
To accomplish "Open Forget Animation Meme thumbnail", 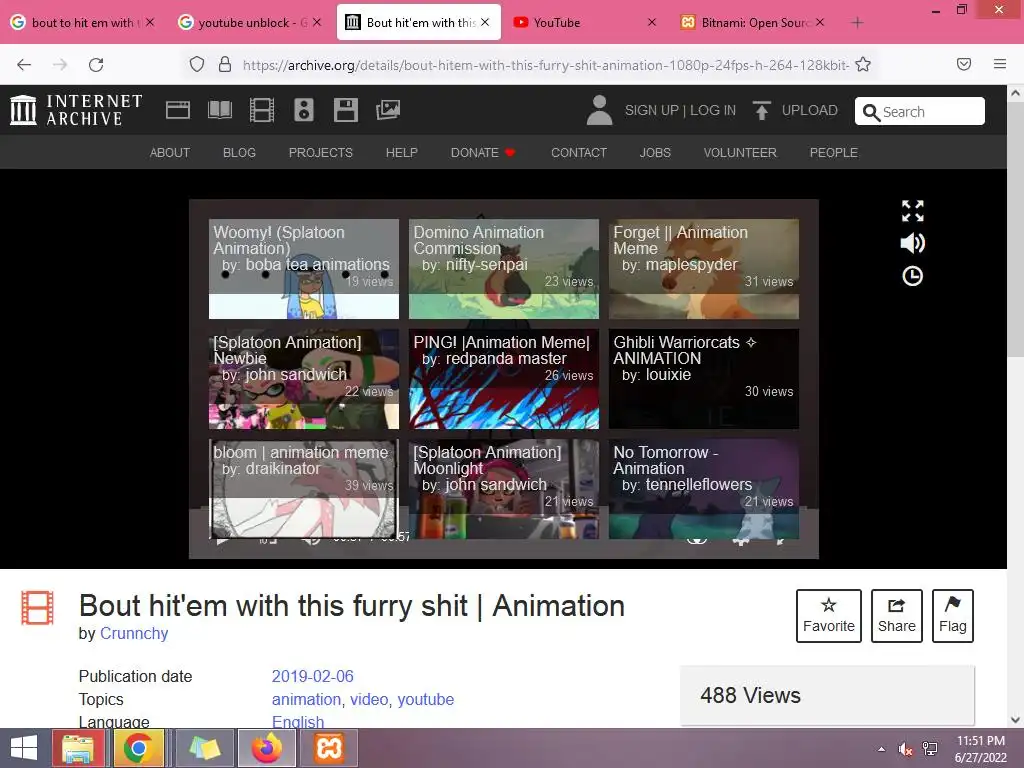I will [x=703, y=269].
